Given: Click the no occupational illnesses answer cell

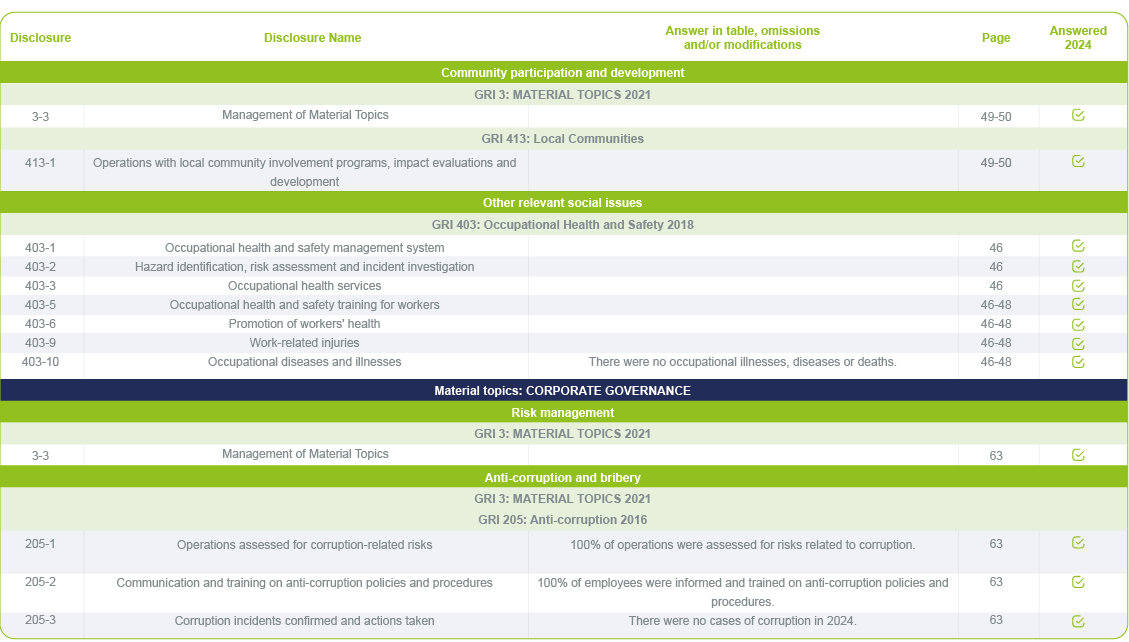Looking at the screenshot, I should pos(742,362).
